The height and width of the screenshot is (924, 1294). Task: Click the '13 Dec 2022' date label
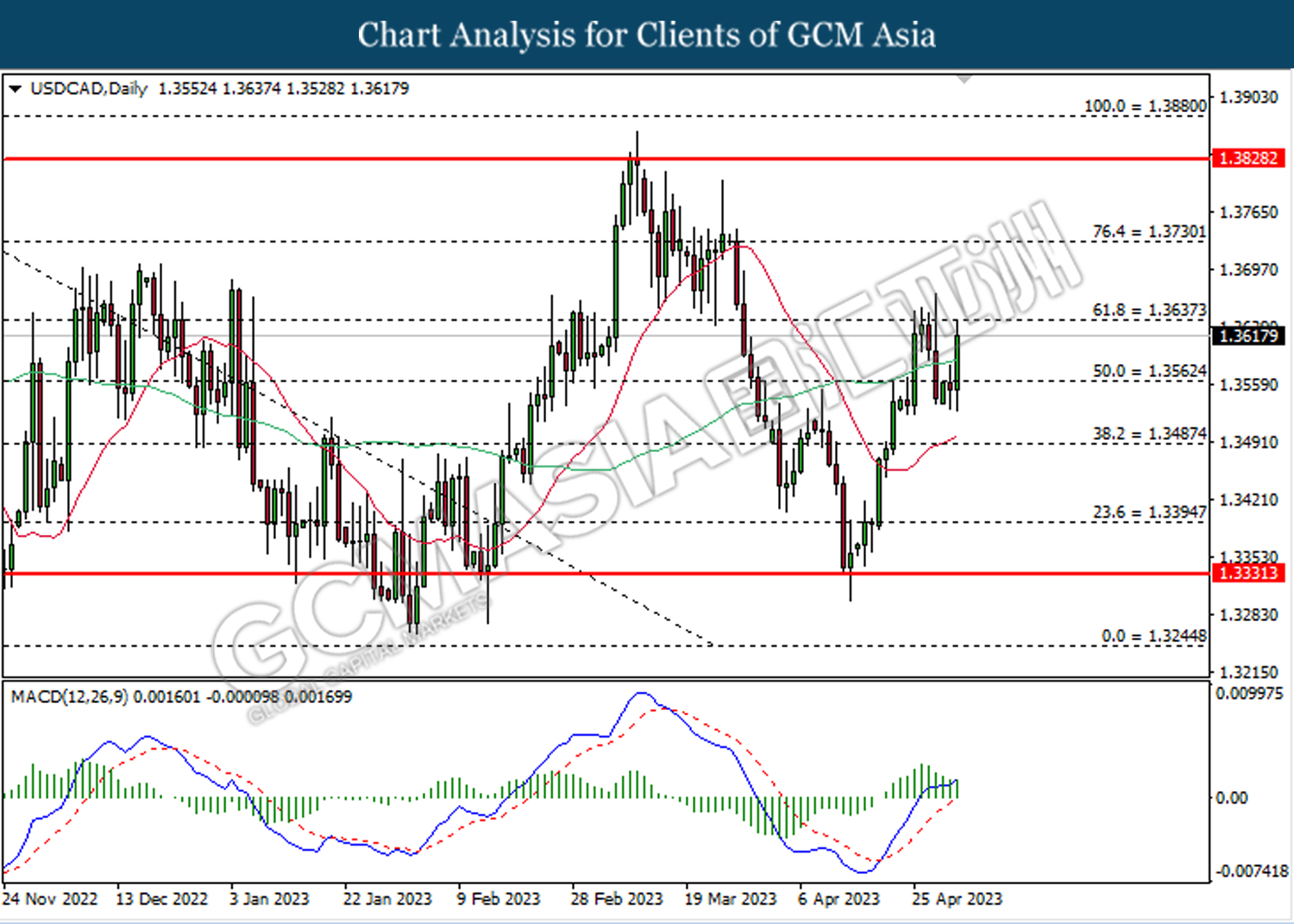tap(162, 899)
